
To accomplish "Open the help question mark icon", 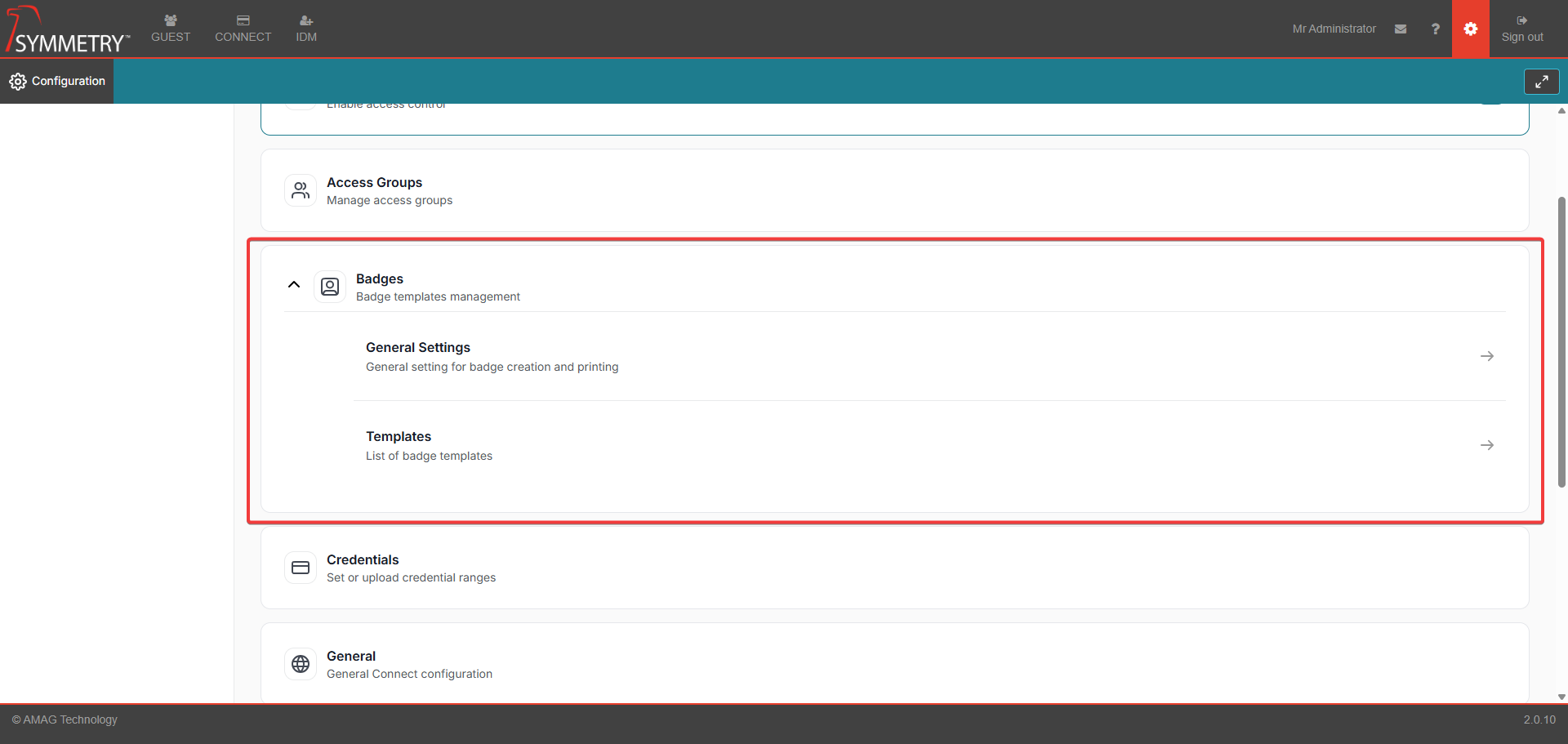I will 1435,29.
